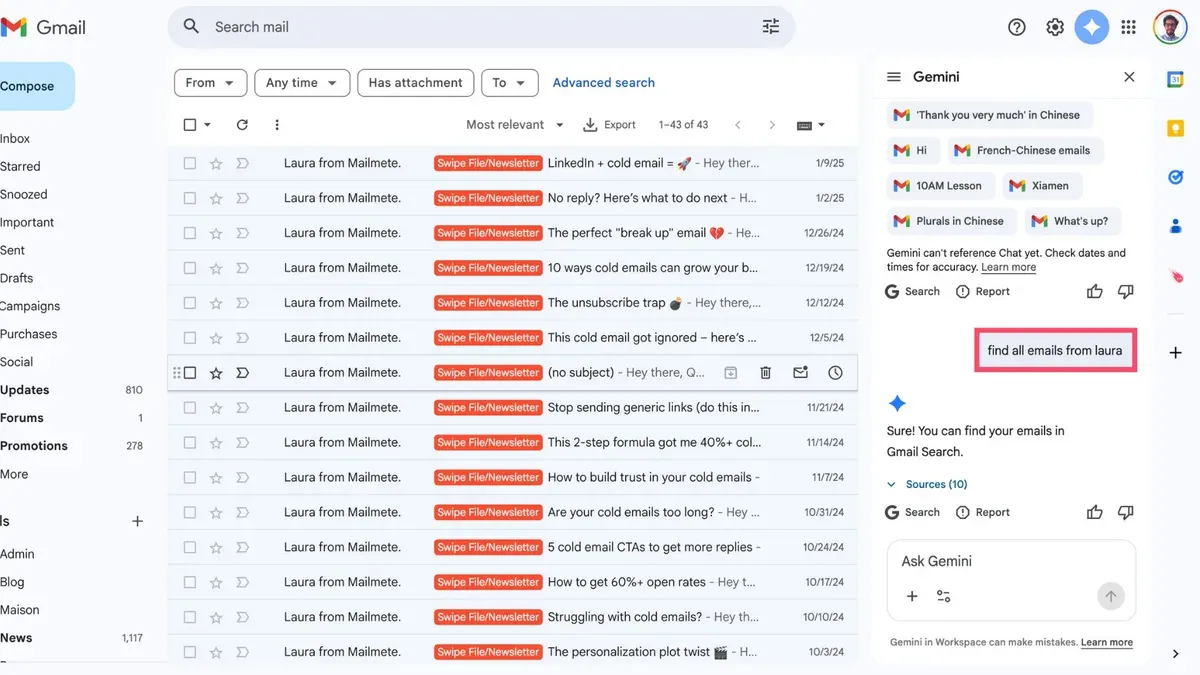
Task: Open the Google account avatar
Action: point(1170,27)
